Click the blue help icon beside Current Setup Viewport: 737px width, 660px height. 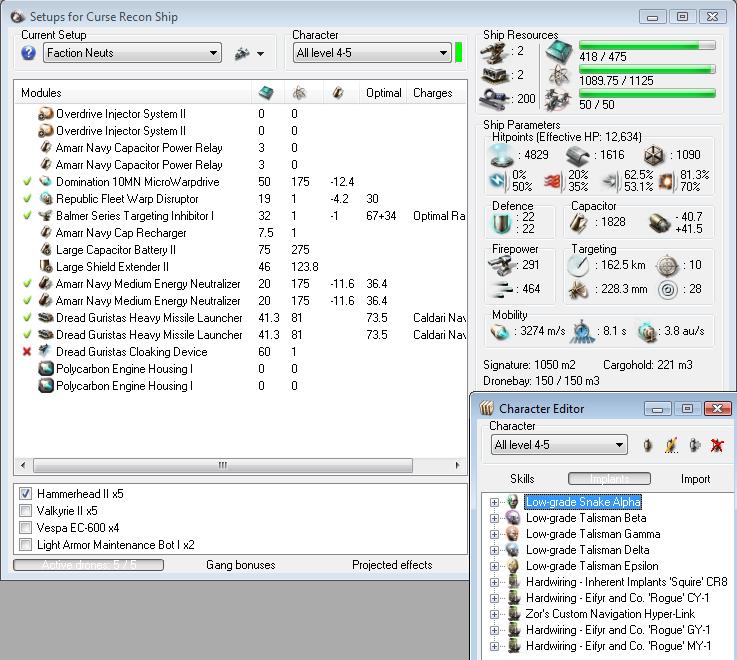point(29,53)
